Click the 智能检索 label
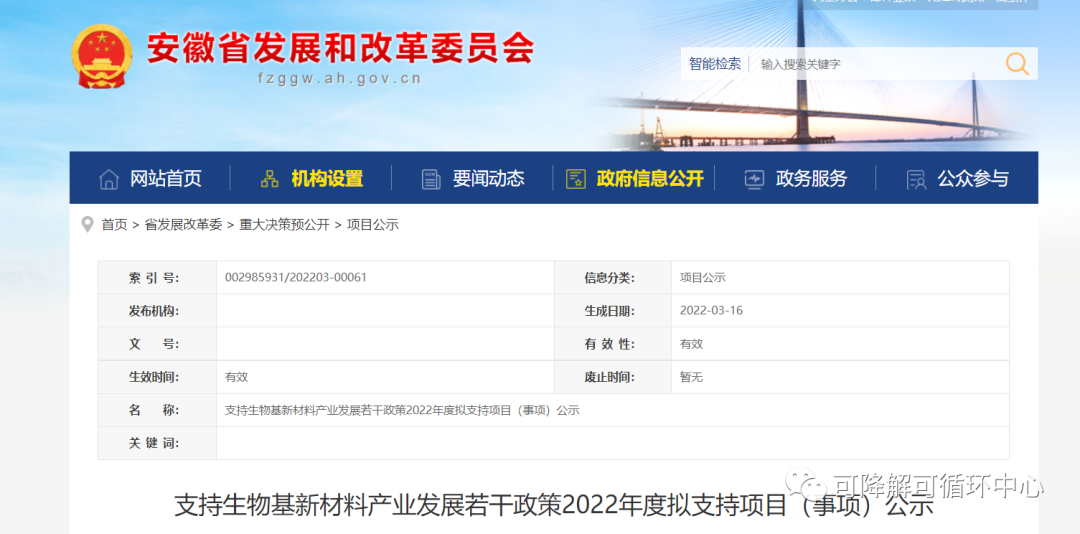 [715, 64]
